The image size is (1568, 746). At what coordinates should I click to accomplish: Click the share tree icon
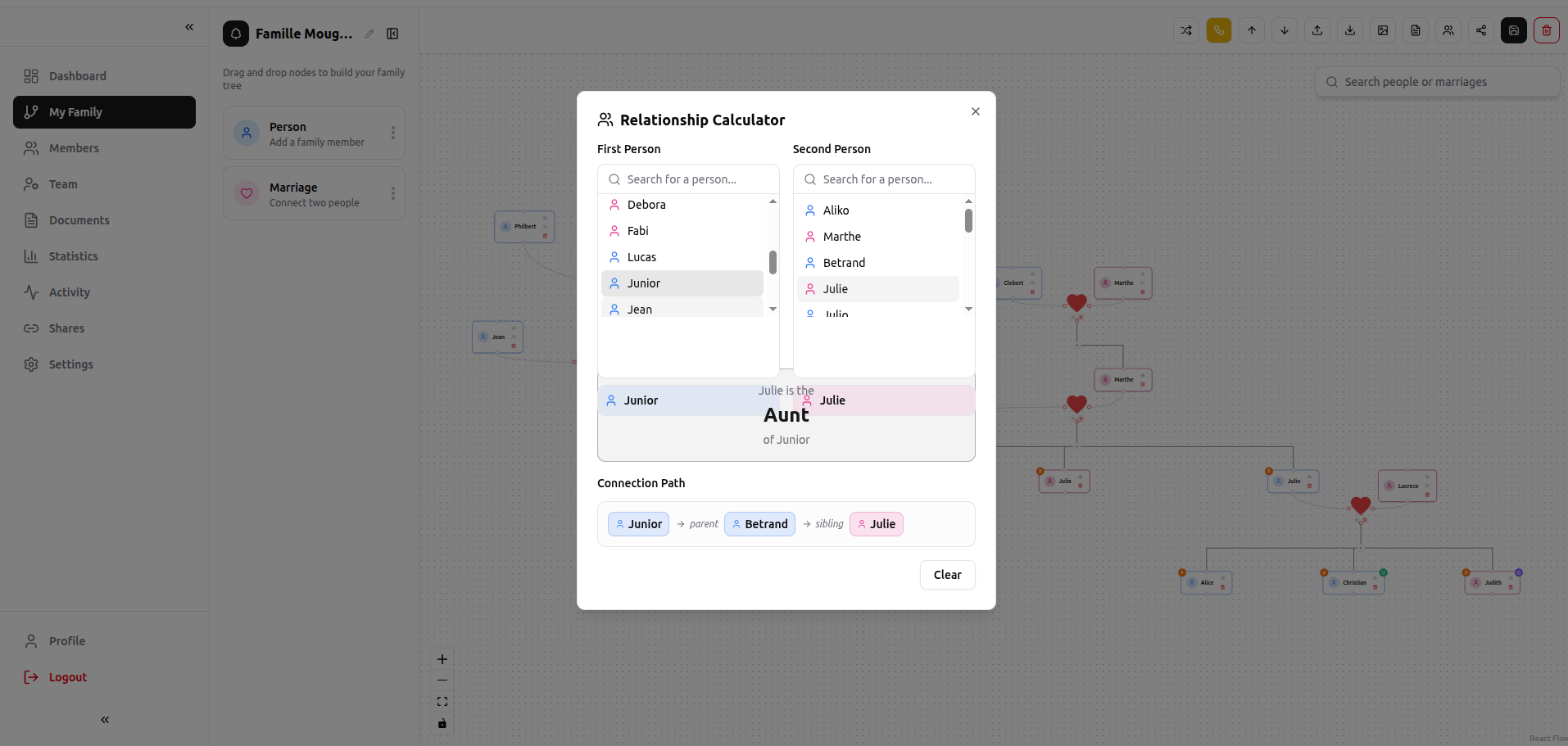(1481, 30)
